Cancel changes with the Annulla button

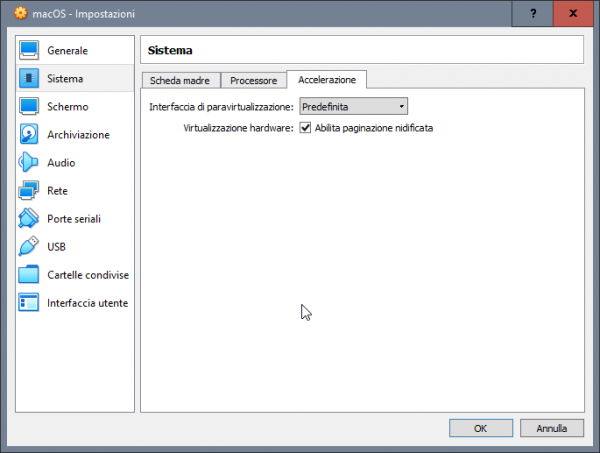[552, 428]
